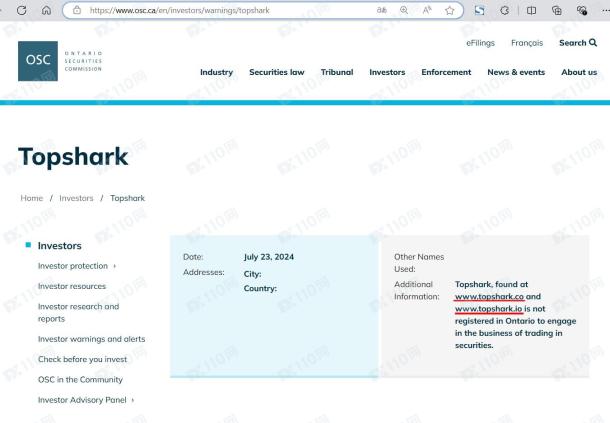Click the eFilings link
Screen dimensions: 610x423
click(x=480, y=43)
